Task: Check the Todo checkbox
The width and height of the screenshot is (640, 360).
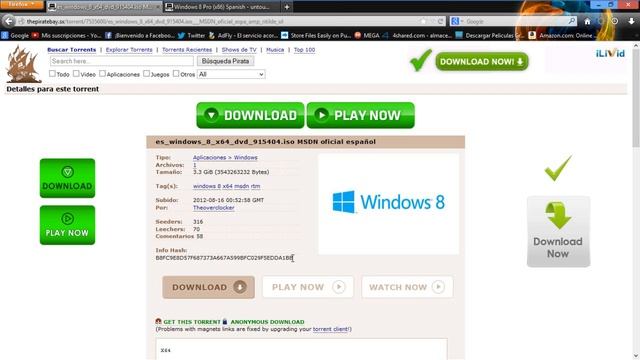Action: click(52, 74)
